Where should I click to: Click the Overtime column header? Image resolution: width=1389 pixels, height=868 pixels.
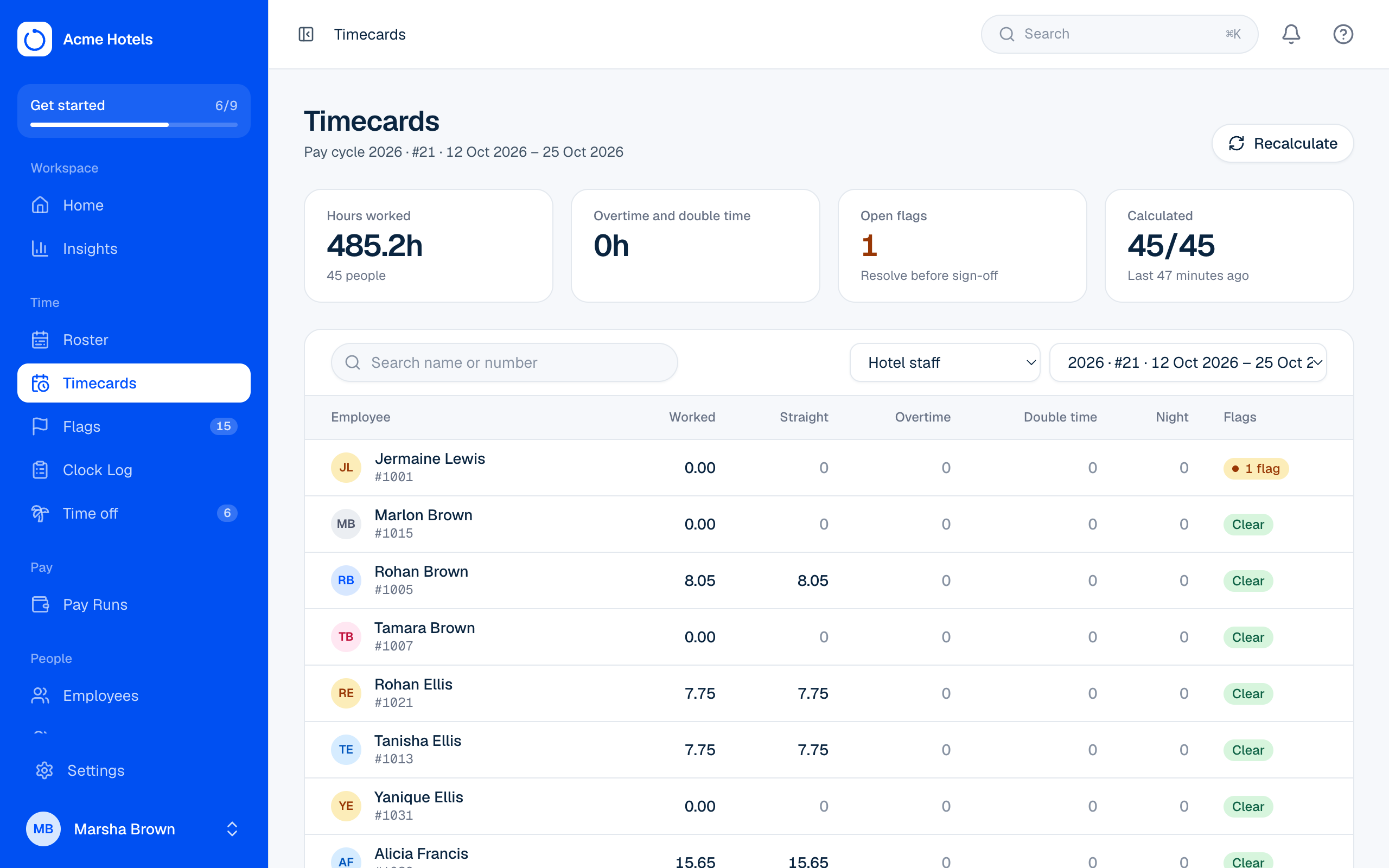point(922,417)
